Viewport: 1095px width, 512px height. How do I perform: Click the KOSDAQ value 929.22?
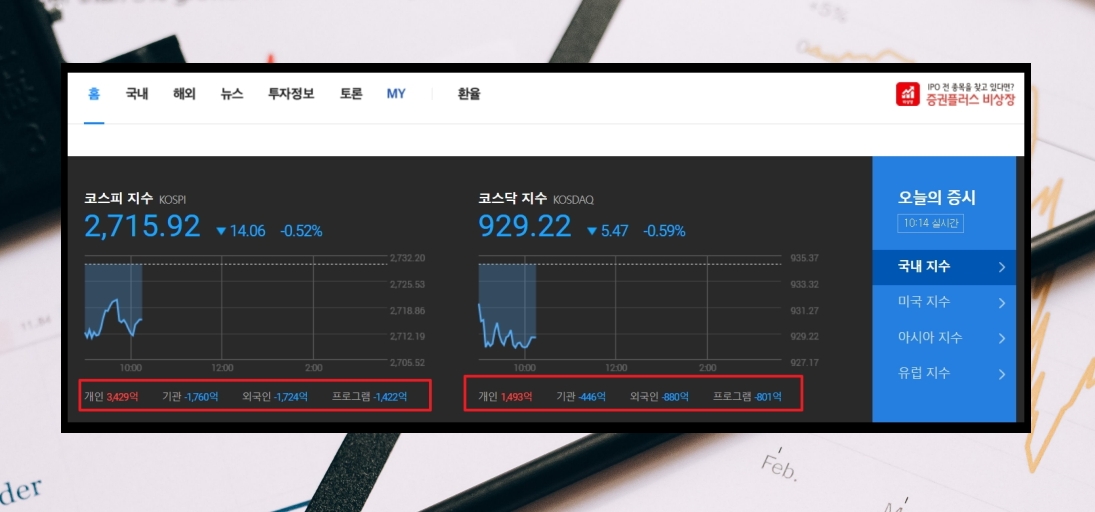point(524,226)
